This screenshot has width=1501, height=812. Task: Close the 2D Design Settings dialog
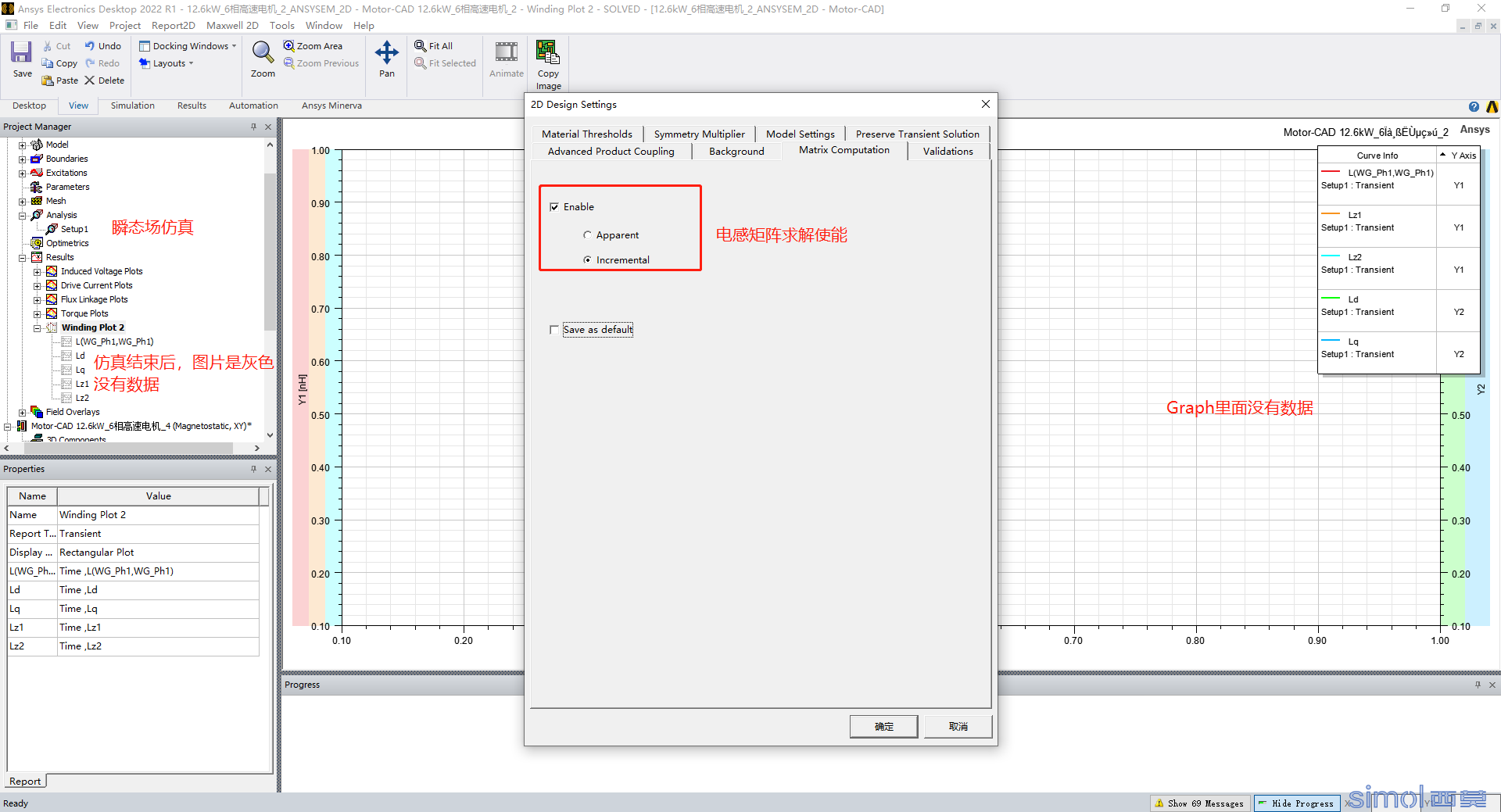986,104
